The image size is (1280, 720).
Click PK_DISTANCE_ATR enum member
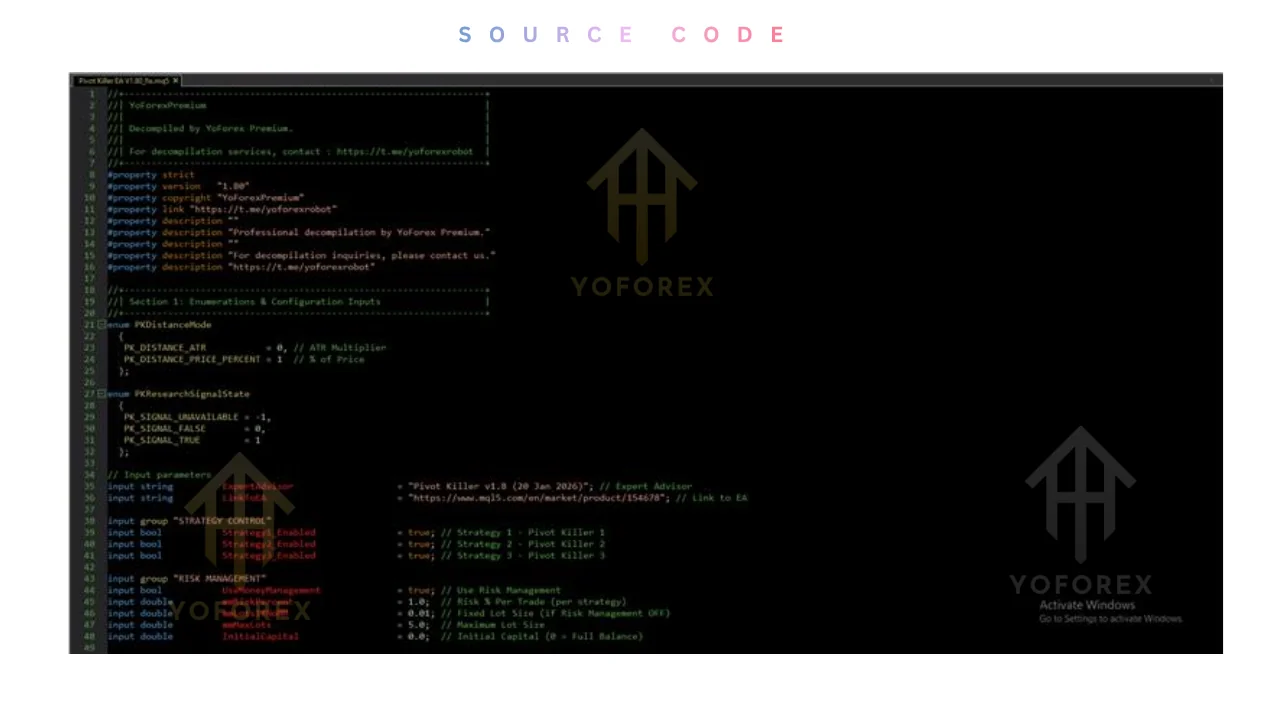165,348
